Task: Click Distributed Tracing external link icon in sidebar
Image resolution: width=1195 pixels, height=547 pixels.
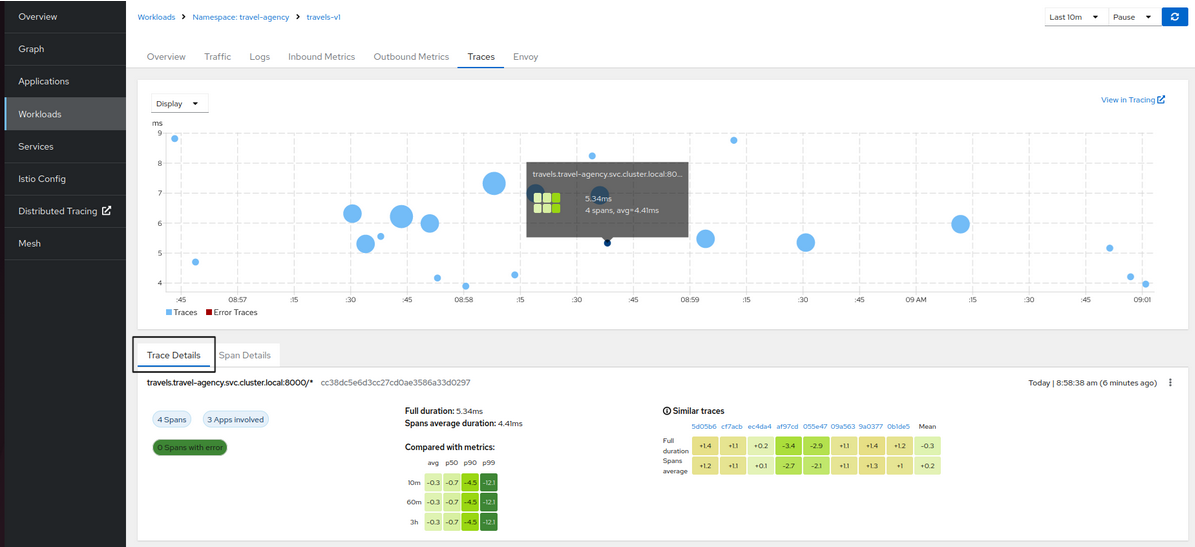Action: (107, 211)
